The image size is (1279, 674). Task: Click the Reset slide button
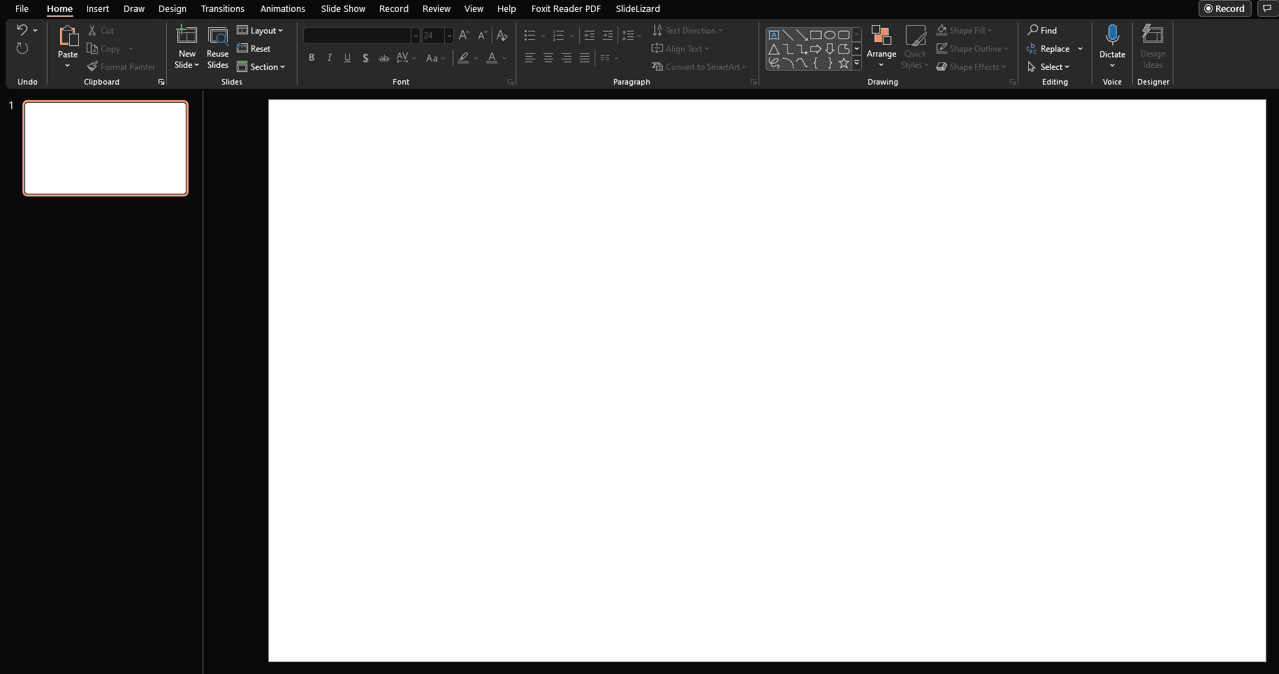tap(254, 48)
